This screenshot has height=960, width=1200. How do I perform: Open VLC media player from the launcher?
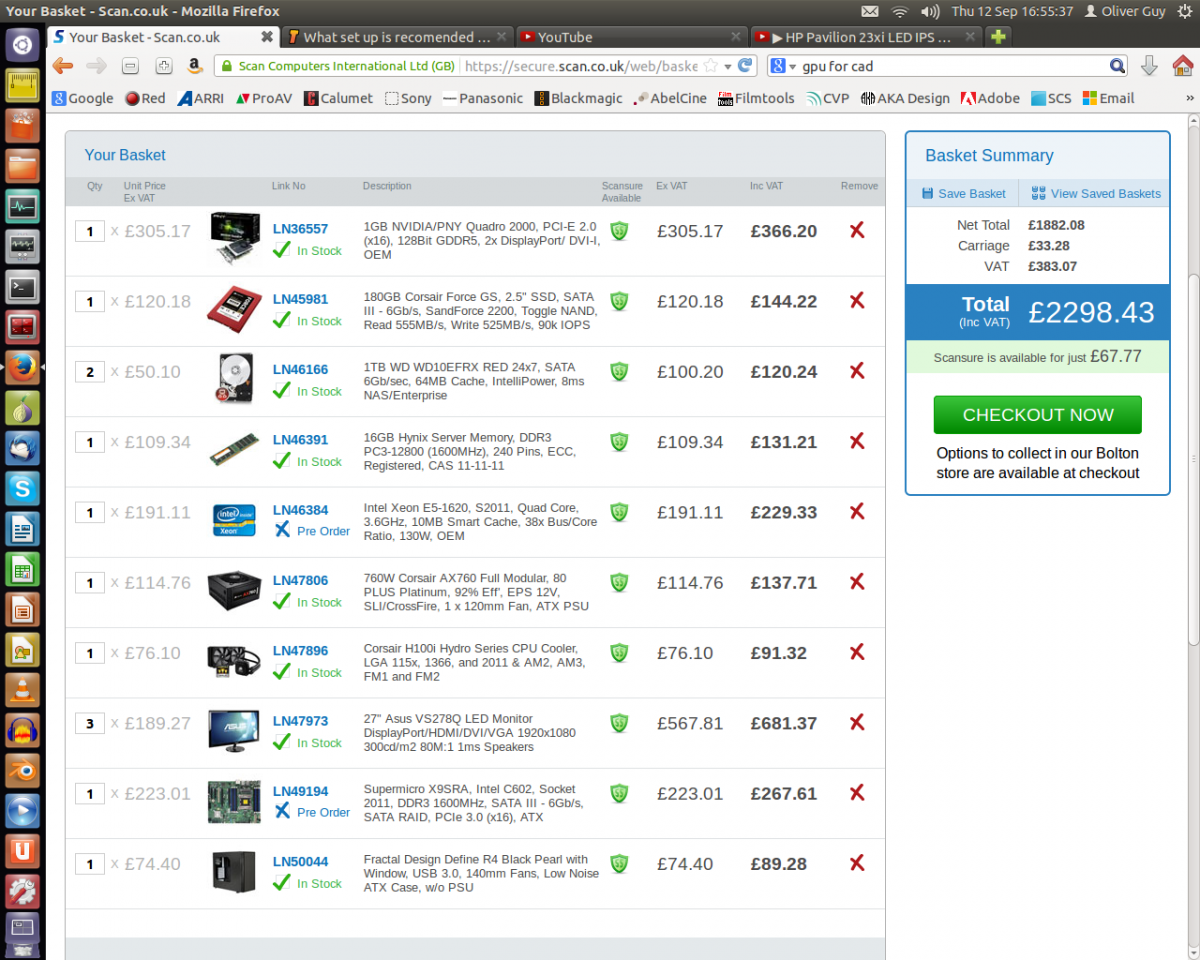click(x=23, y=690)
